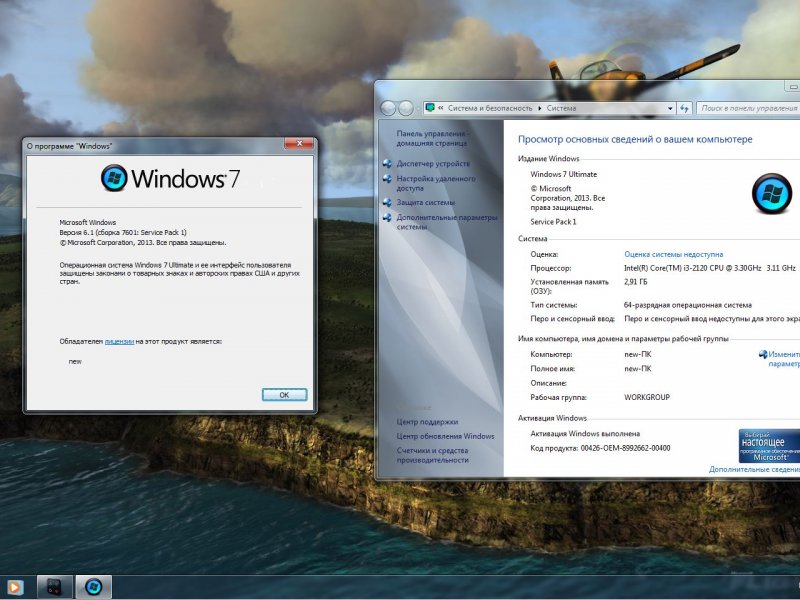Click the WORKGROUP value

click(x=647, y=397)
